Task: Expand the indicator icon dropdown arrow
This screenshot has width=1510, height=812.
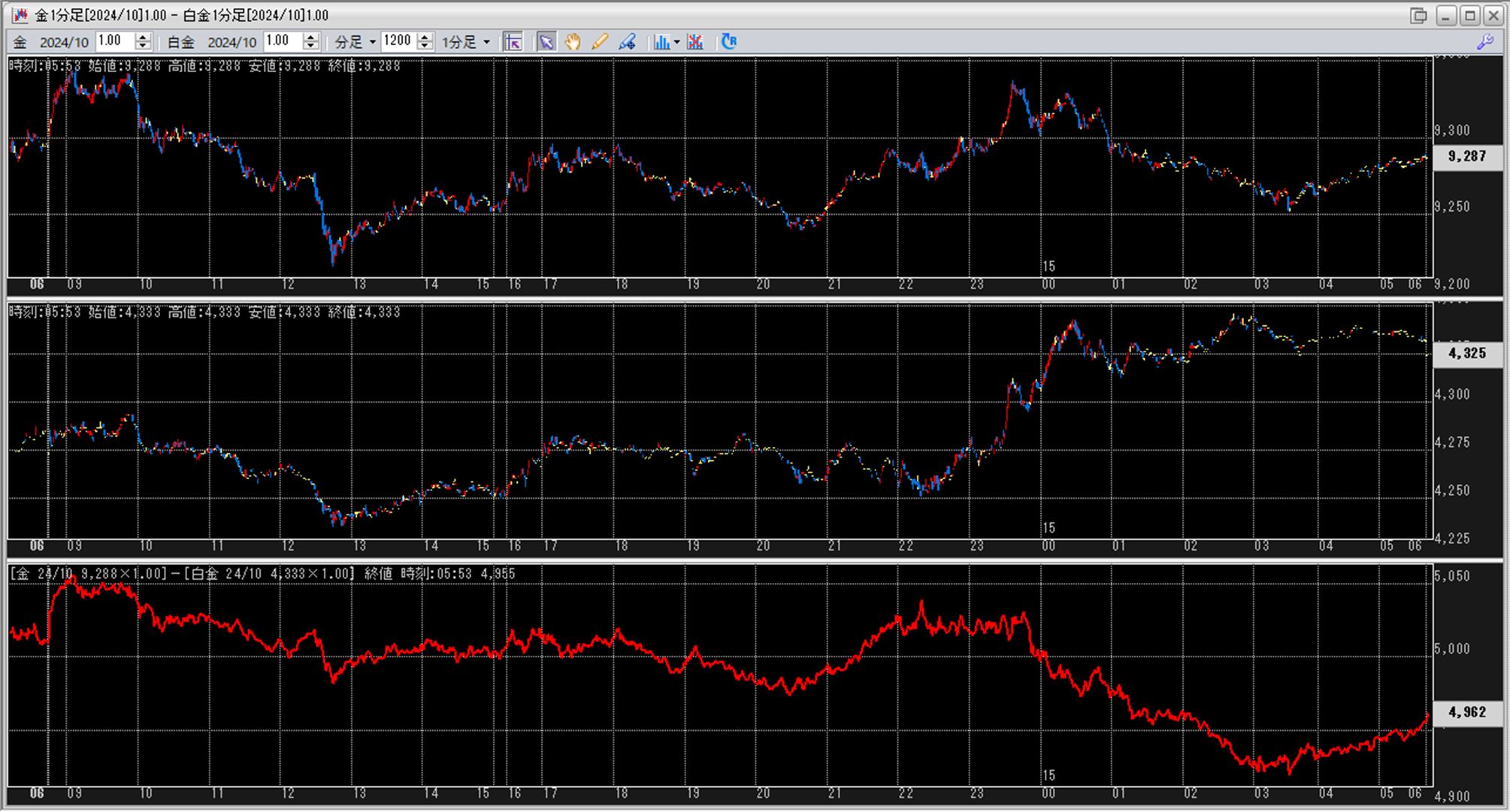Action: click(x=676, y=42)
